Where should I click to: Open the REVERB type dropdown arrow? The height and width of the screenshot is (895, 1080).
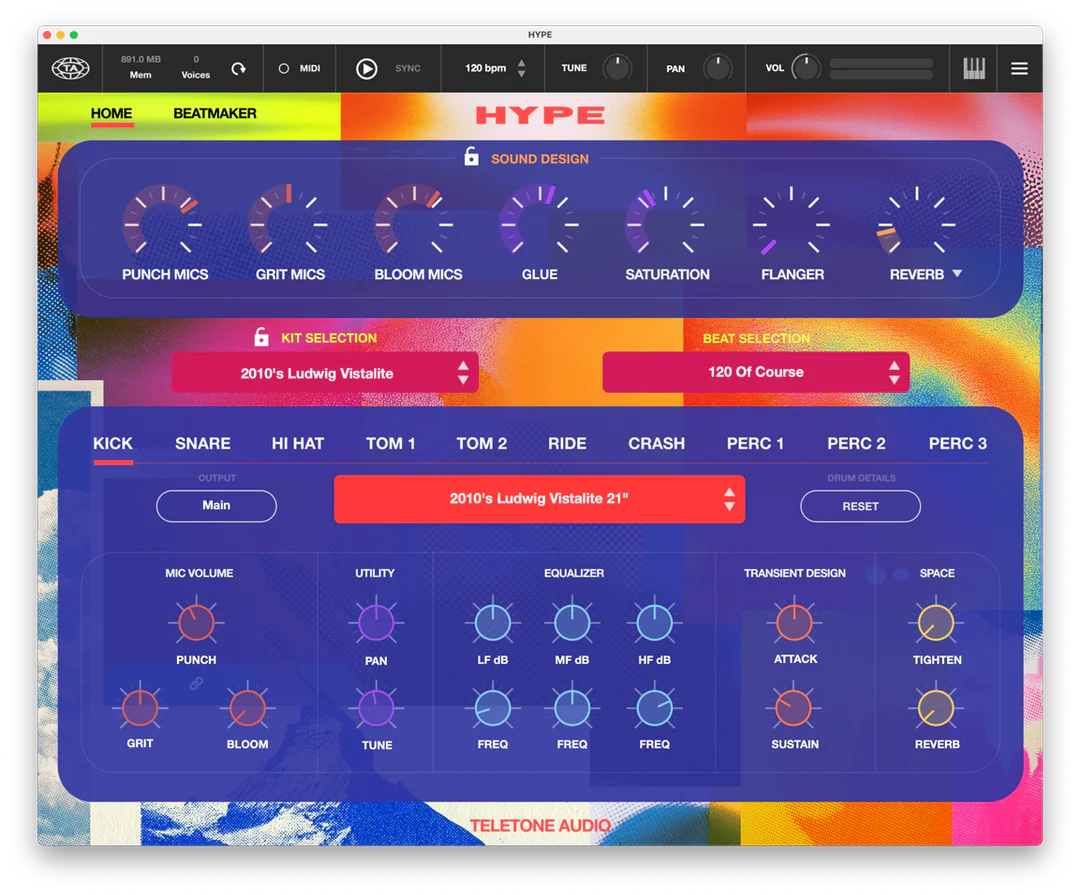(957, 274)
